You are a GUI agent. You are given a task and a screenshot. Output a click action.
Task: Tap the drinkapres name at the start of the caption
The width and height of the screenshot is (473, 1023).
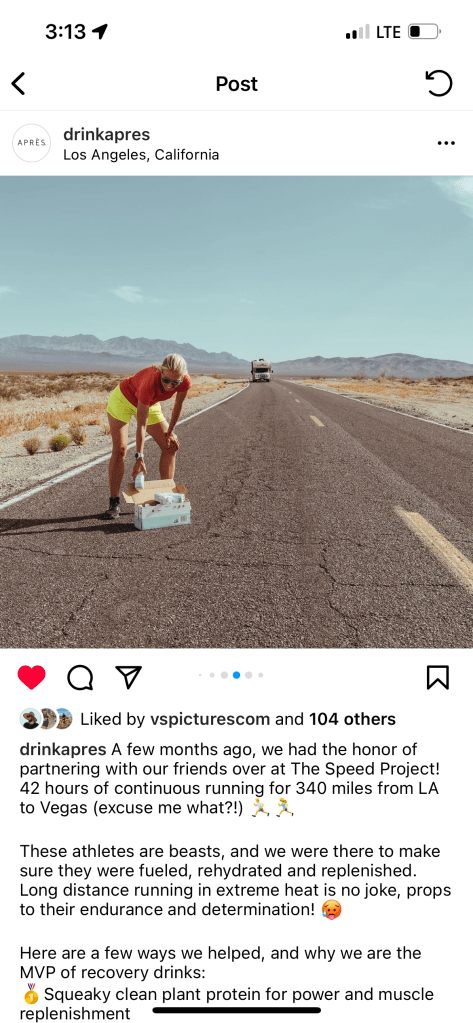[x=63, y=749]
